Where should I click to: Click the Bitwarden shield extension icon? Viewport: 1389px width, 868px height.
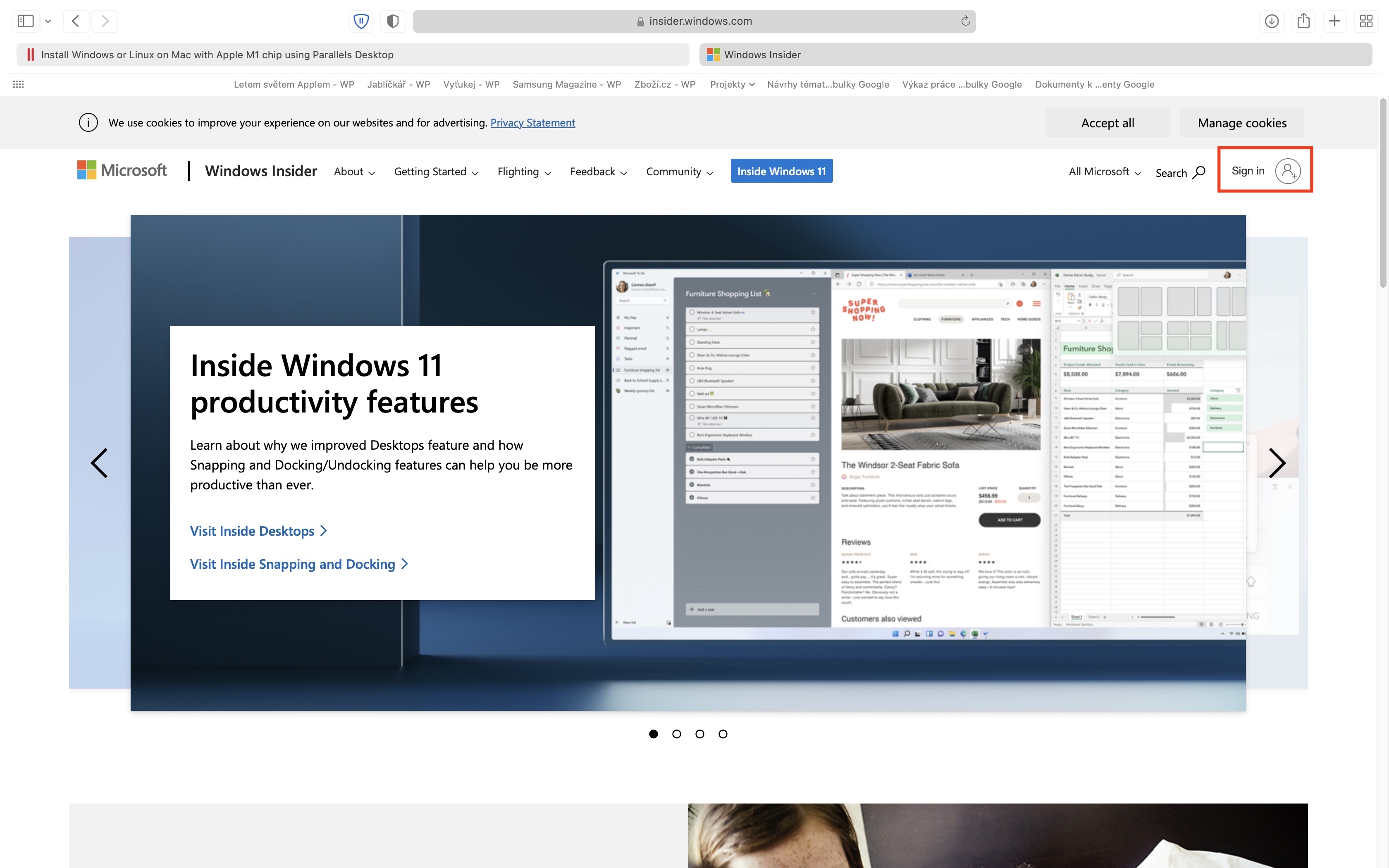tap(361, 21)
